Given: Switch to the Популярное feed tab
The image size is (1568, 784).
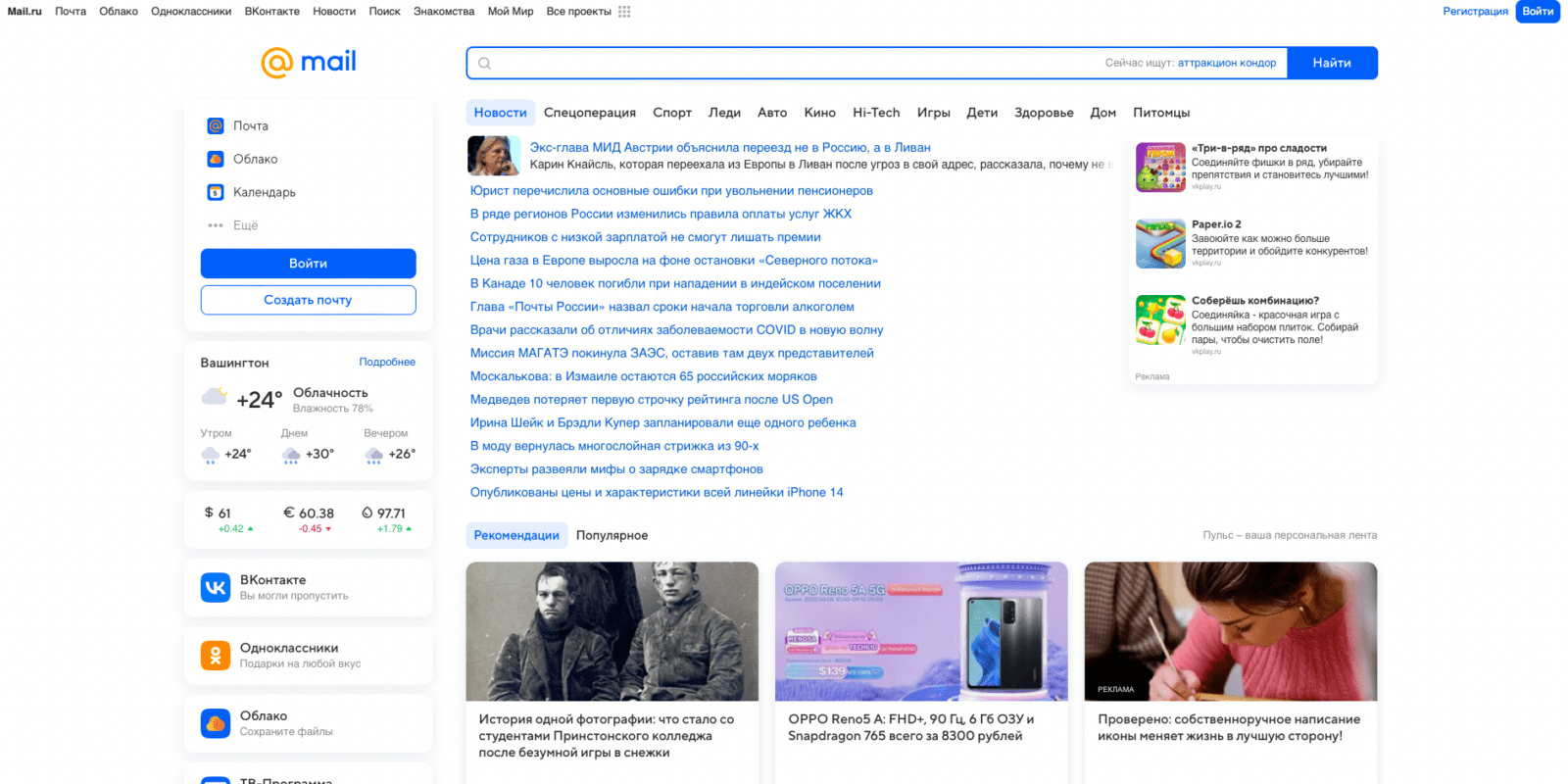Looking at the screenshot, I should pos(612,535).
